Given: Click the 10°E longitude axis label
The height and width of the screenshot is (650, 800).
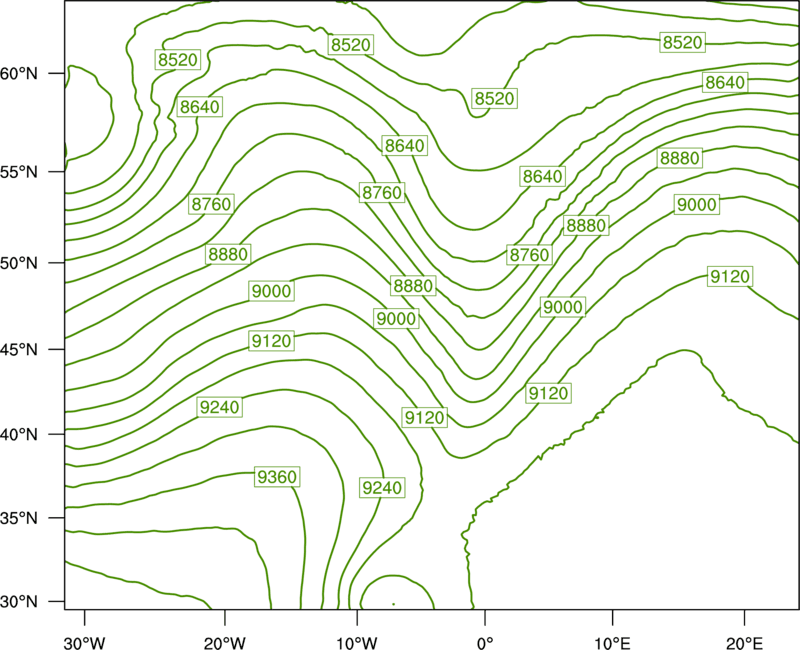Looking at the screenshot, I should [612, 643].
